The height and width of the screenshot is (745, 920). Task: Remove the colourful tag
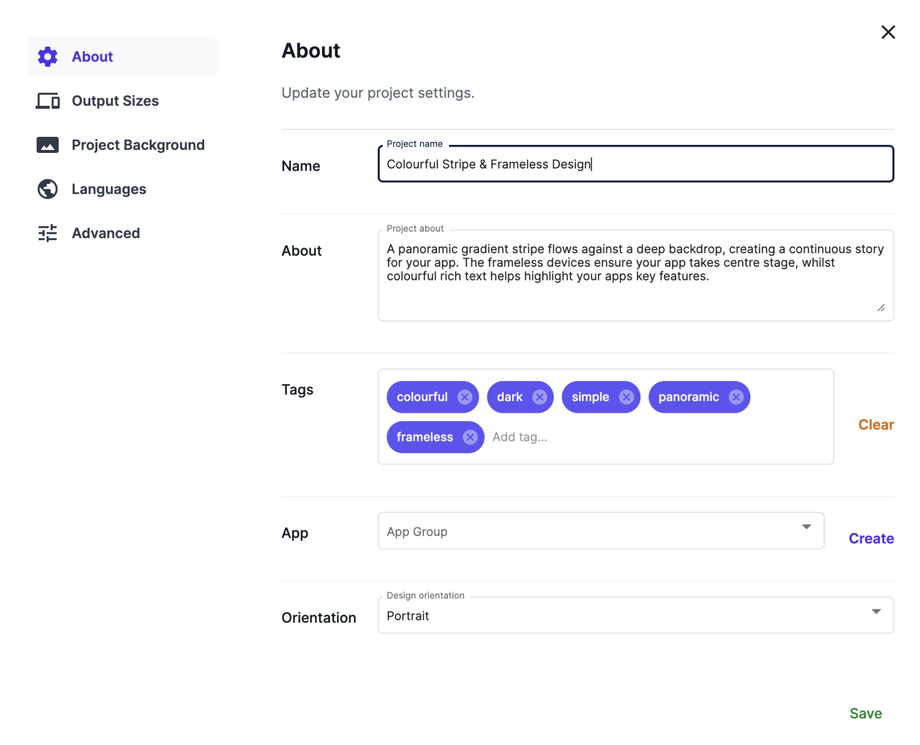tap(465, 397)
